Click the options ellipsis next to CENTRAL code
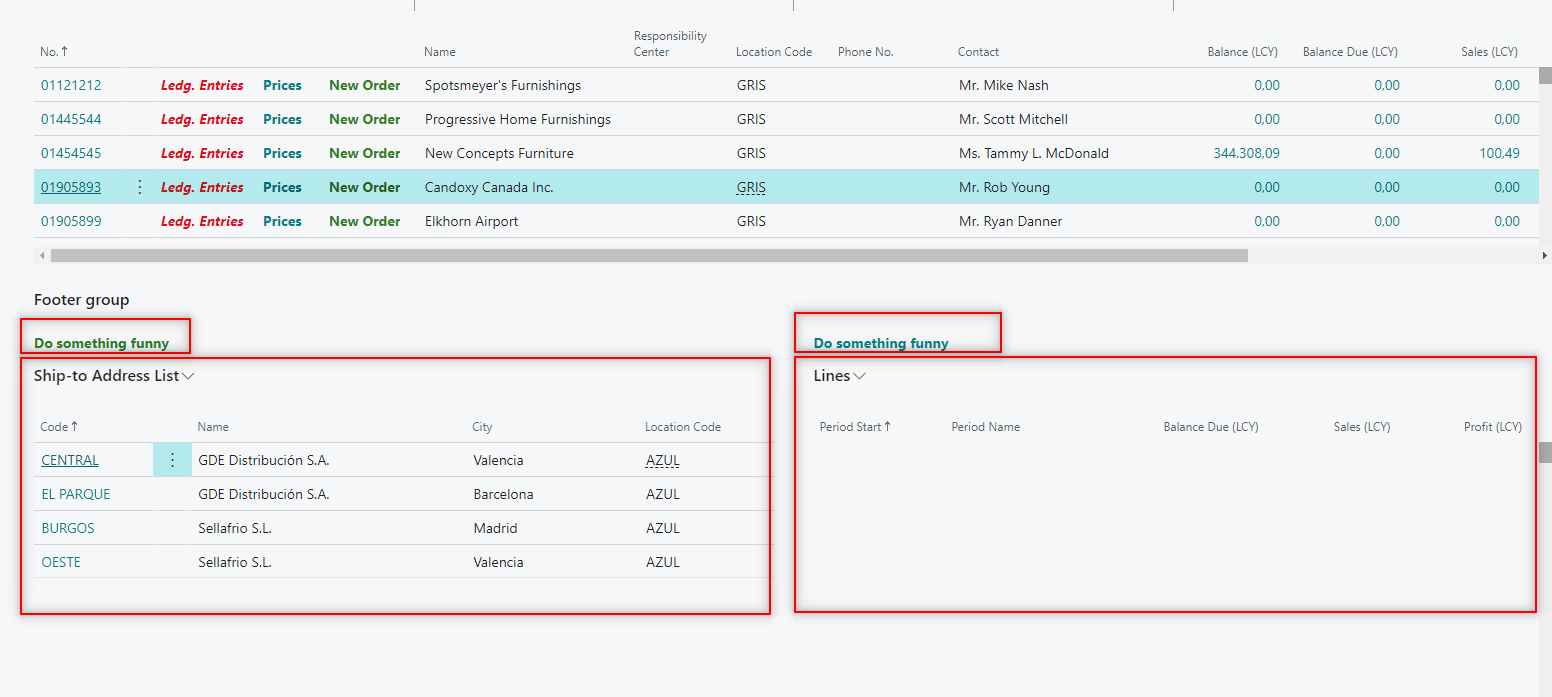 (172, 459)
